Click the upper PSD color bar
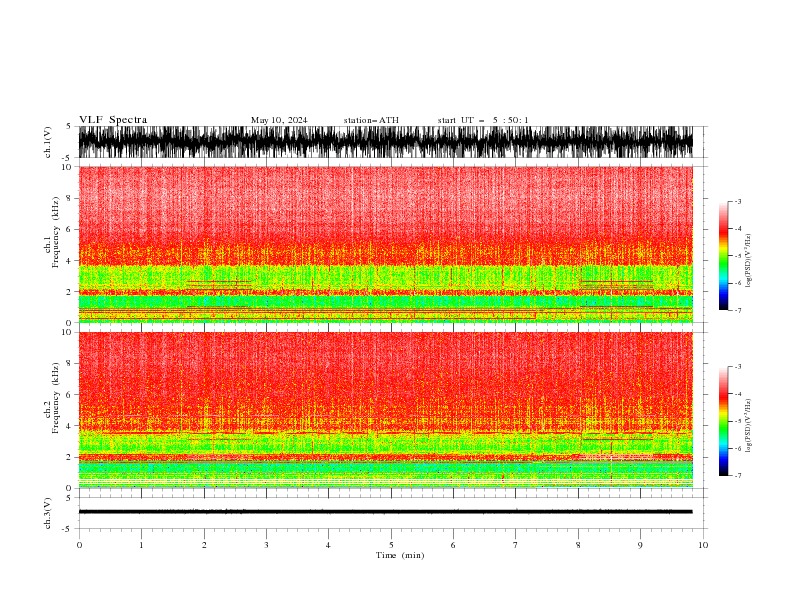792x612 pixels. point(723,256)
